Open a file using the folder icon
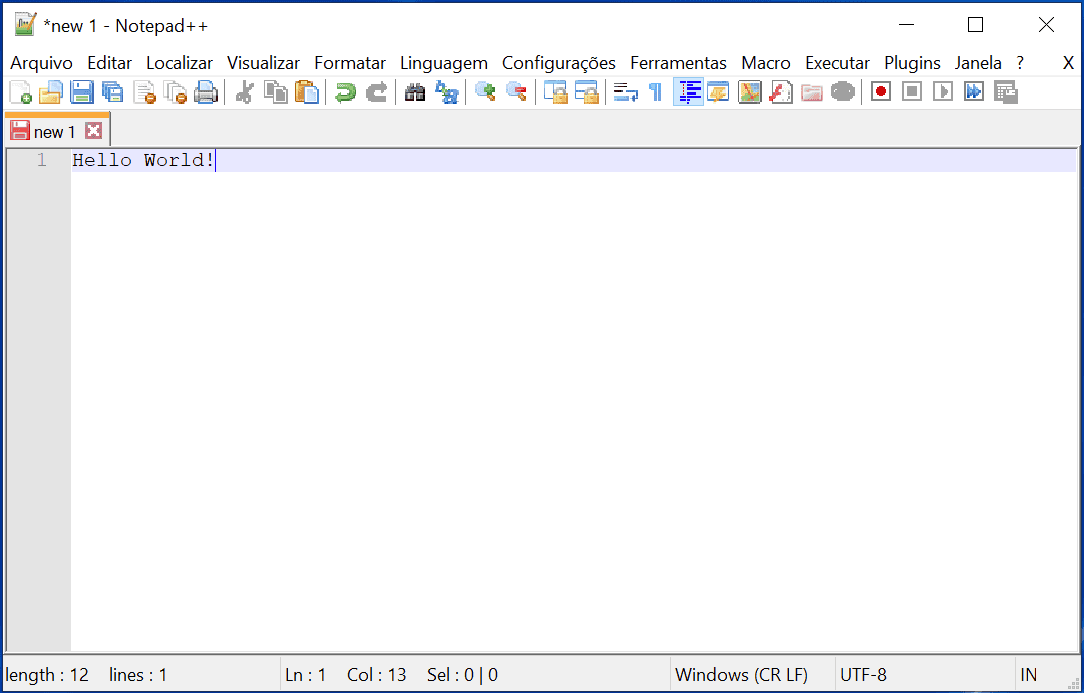This screenshot has width=1084, height=693. 51,93
